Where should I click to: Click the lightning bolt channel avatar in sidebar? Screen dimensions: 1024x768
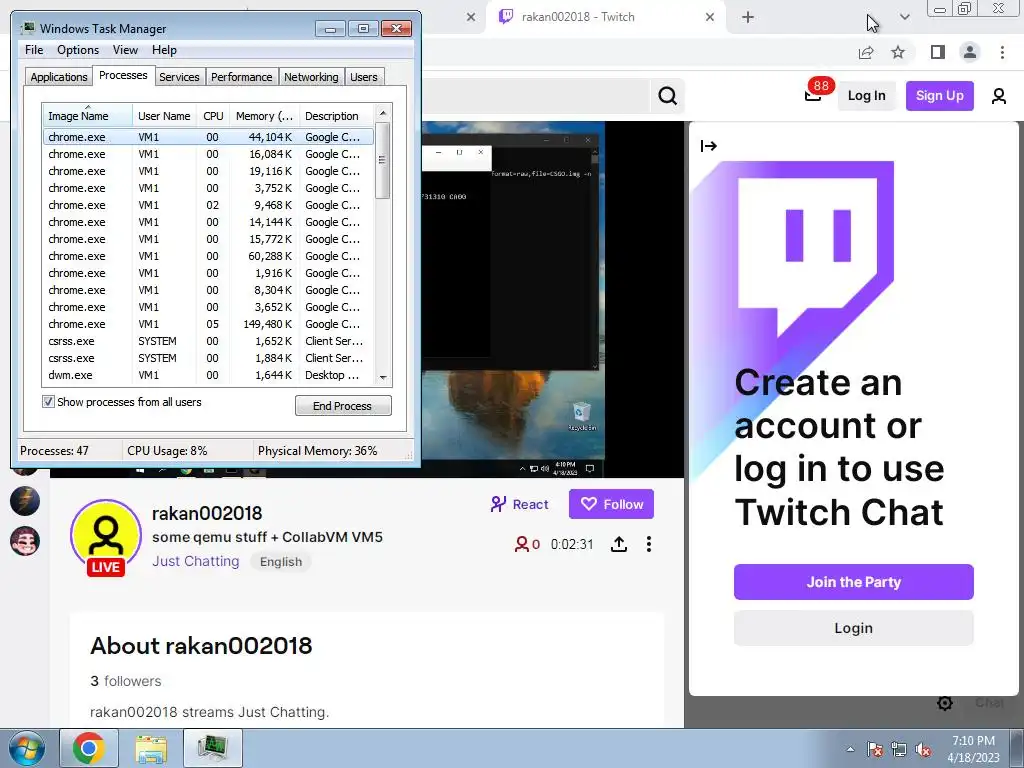[x=25, y=501]
